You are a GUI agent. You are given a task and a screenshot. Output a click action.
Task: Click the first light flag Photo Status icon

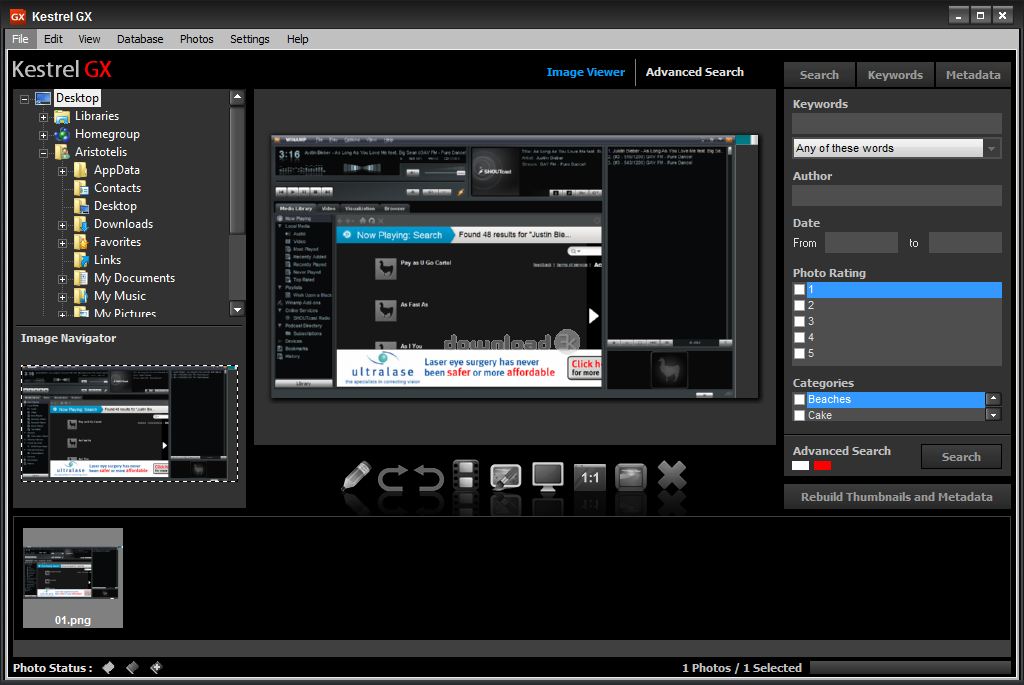pos(108,667)
